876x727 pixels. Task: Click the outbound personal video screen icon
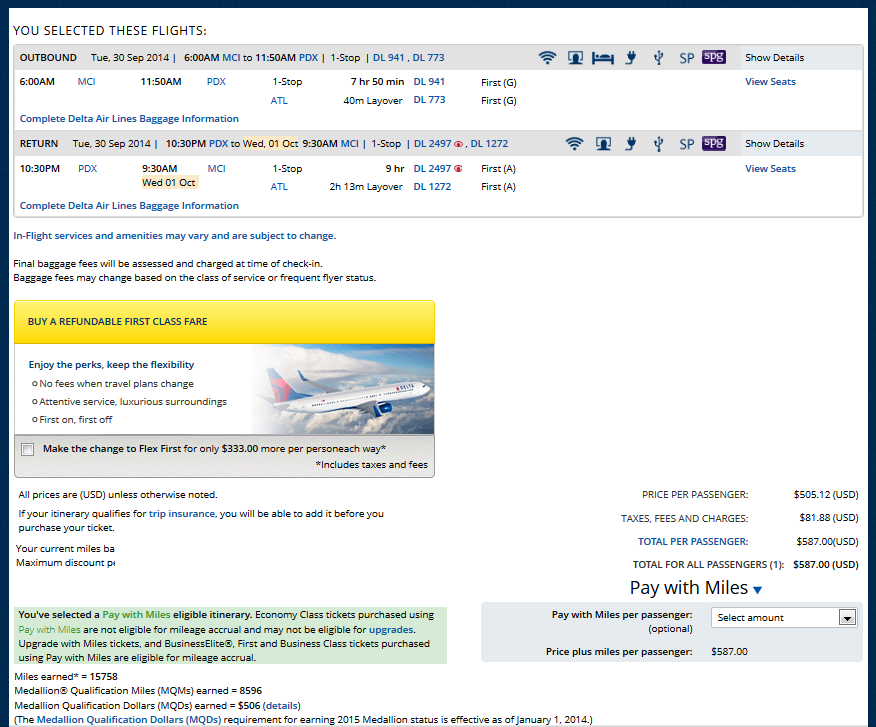(575, 58)
